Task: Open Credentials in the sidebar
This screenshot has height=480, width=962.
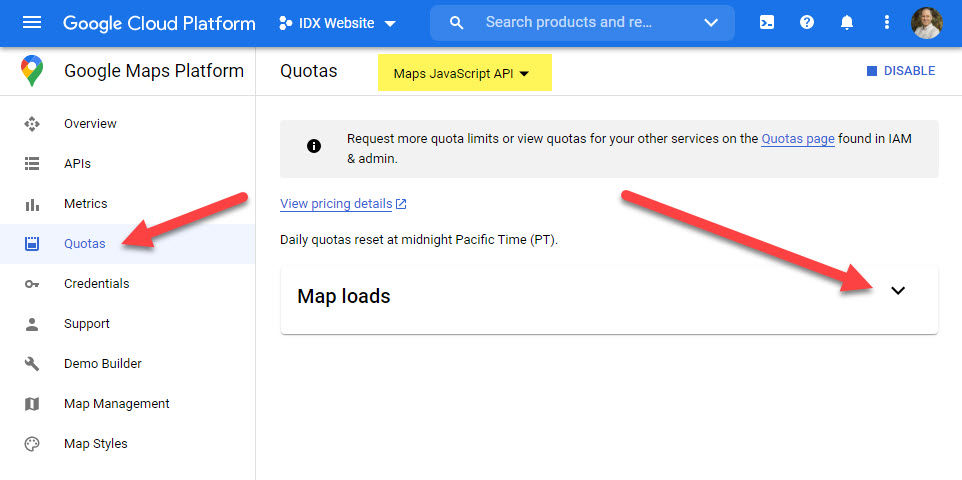Action: (96, 284)
